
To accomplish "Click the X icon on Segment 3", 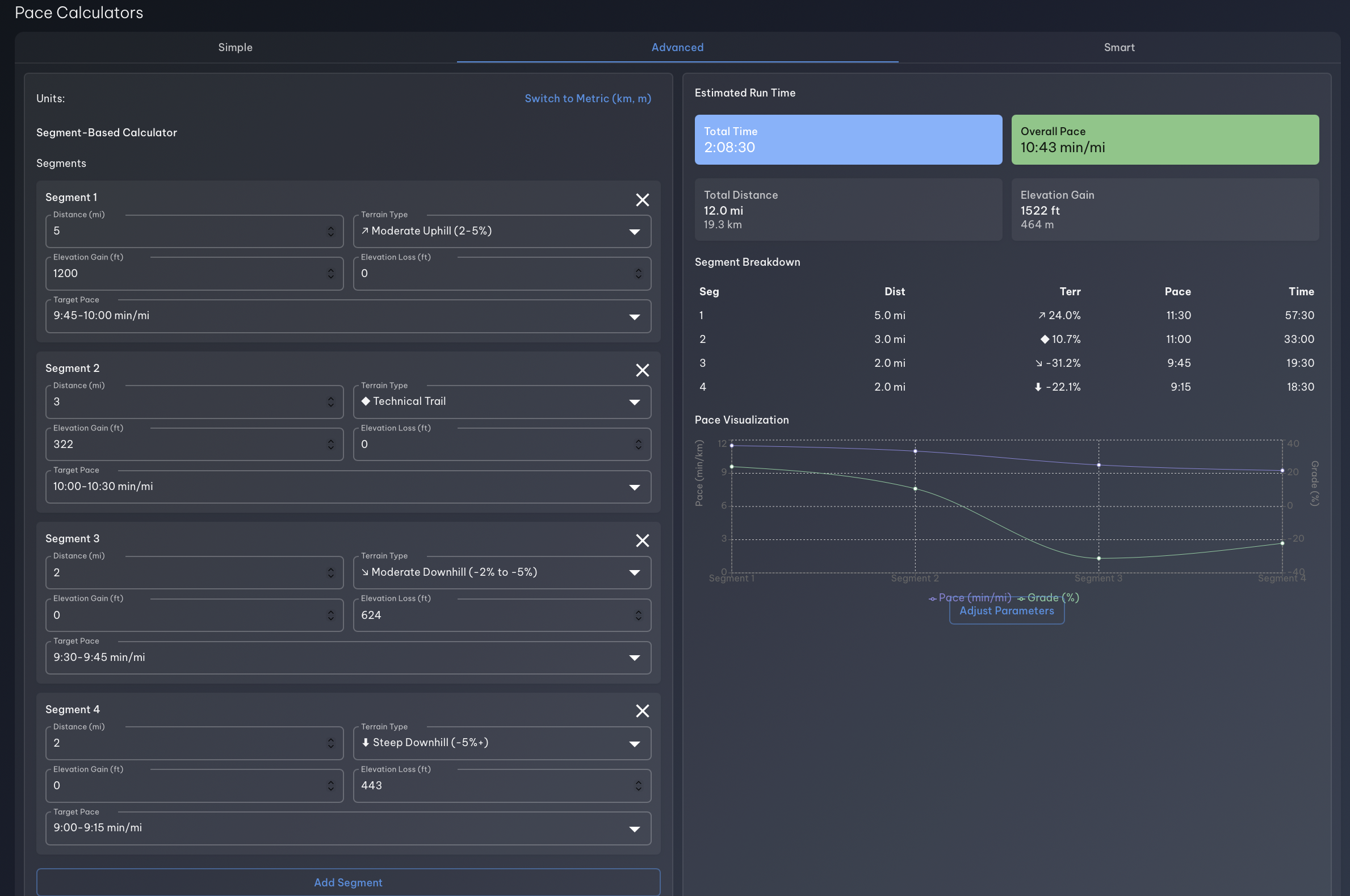I will click(642, 541).
